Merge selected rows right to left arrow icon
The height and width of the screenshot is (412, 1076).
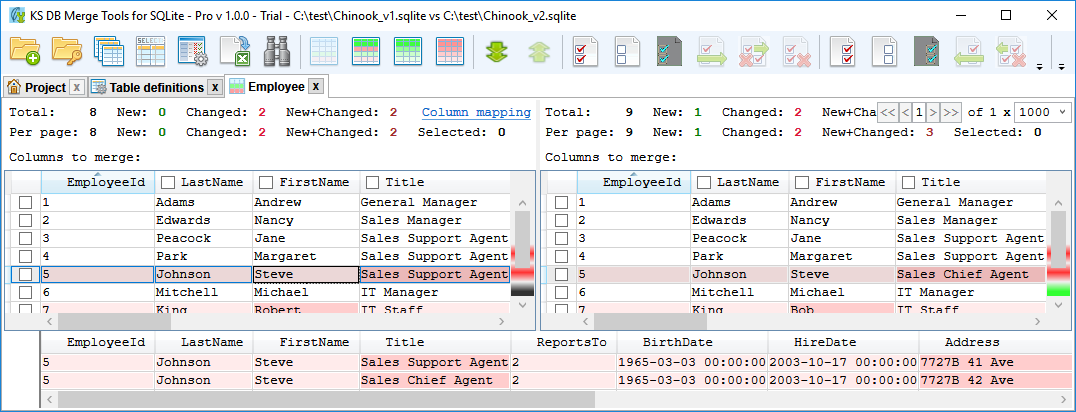pos(968,52)
